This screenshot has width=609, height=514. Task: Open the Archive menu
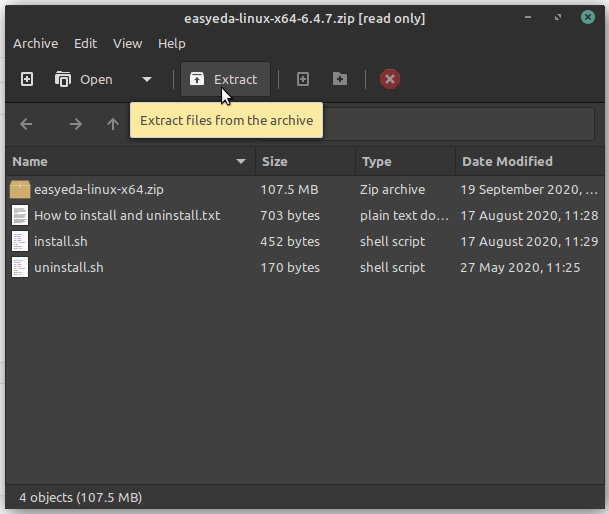[x=36, y=44]
